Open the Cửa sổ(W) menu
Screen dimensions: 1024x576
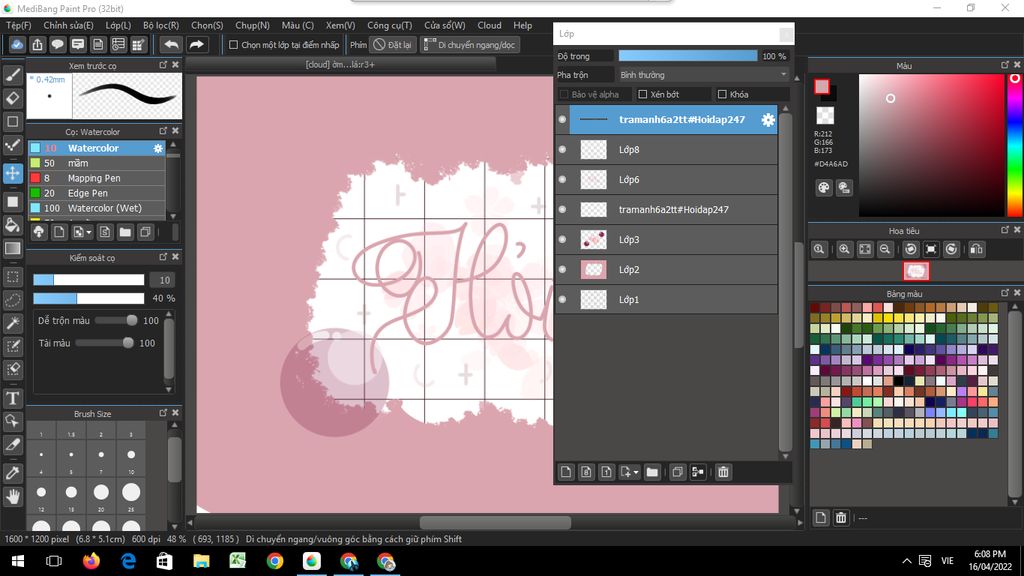pyautogui.click(x=444, y=25)
